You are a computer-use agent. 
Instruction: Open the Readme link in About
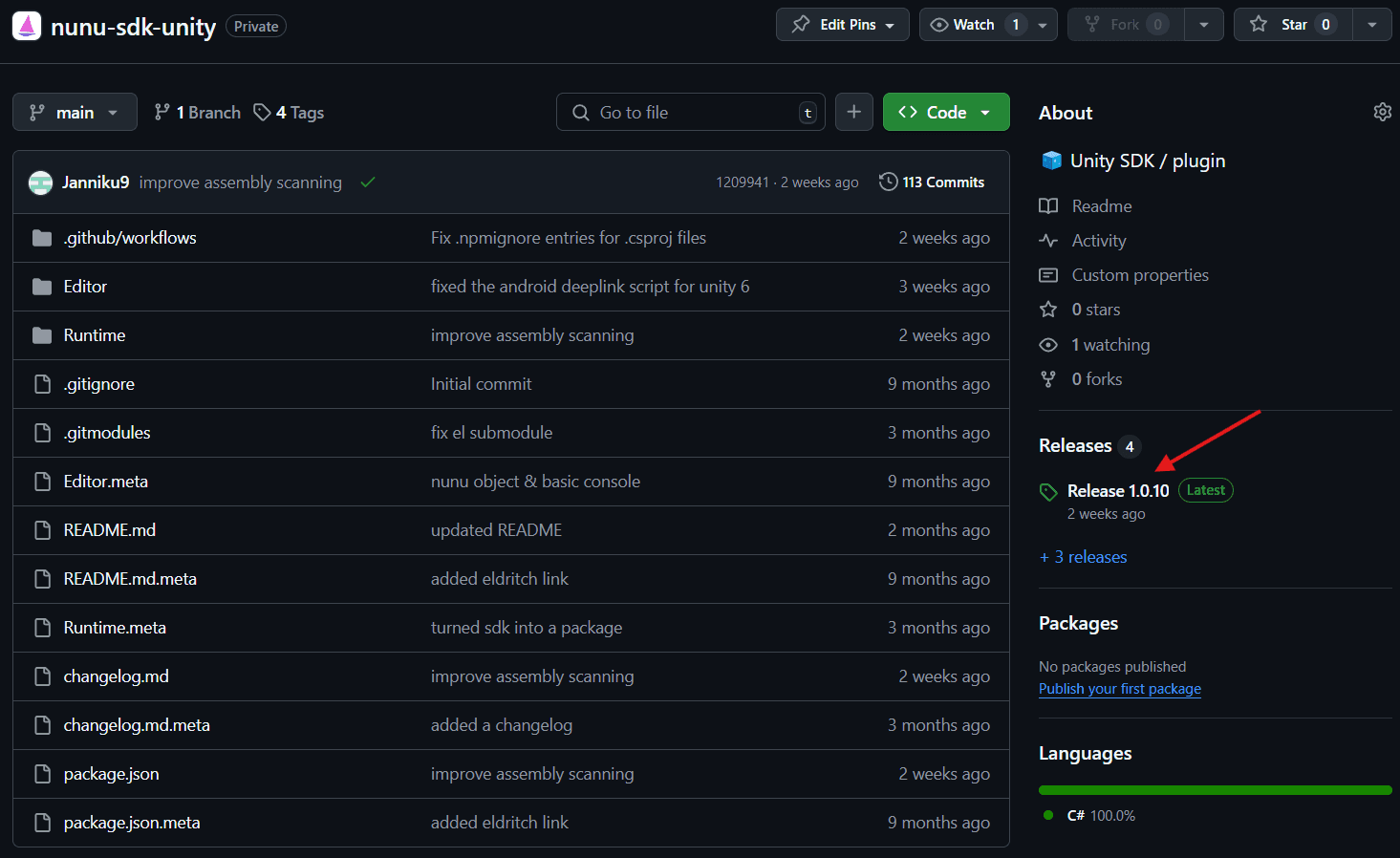[1102, 206]
